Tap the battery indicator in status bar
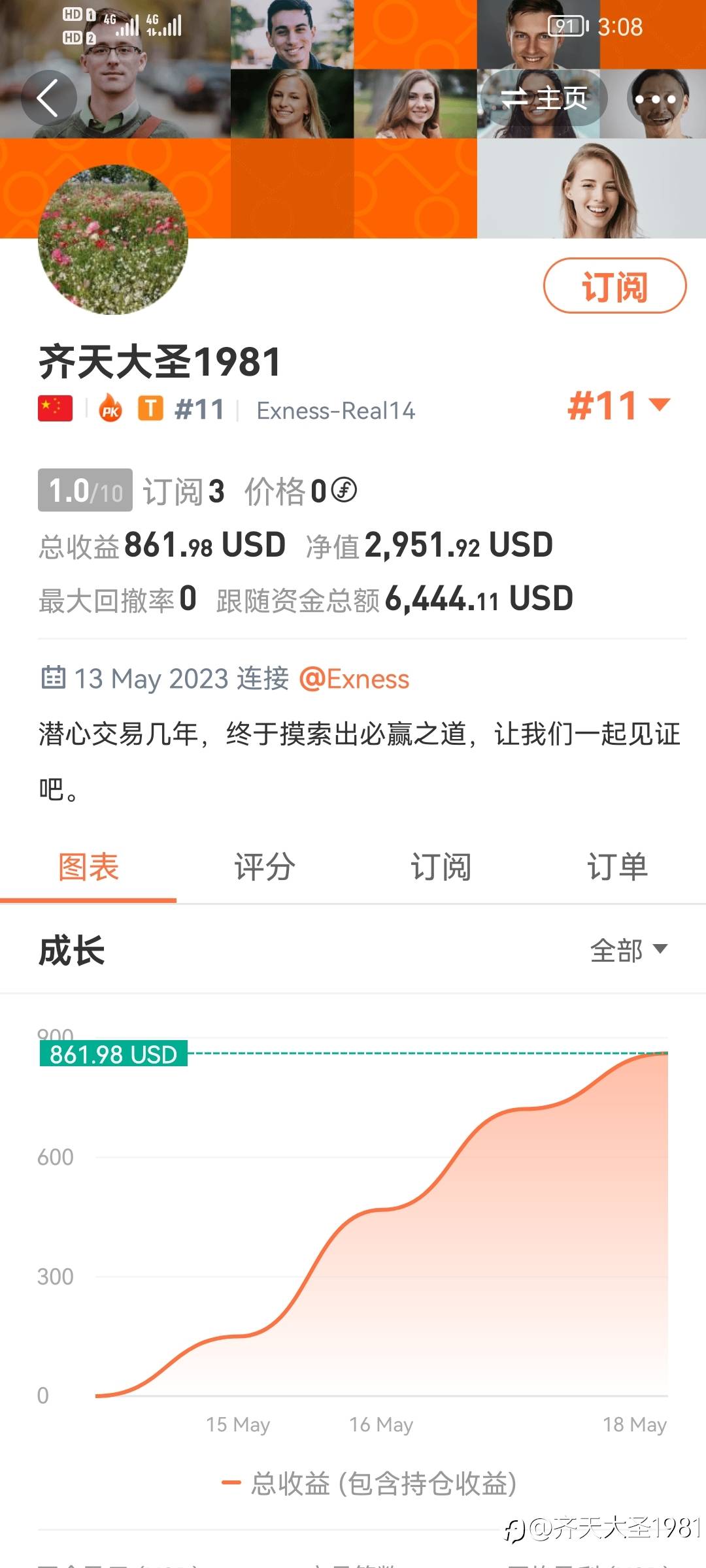 (567, 27)
